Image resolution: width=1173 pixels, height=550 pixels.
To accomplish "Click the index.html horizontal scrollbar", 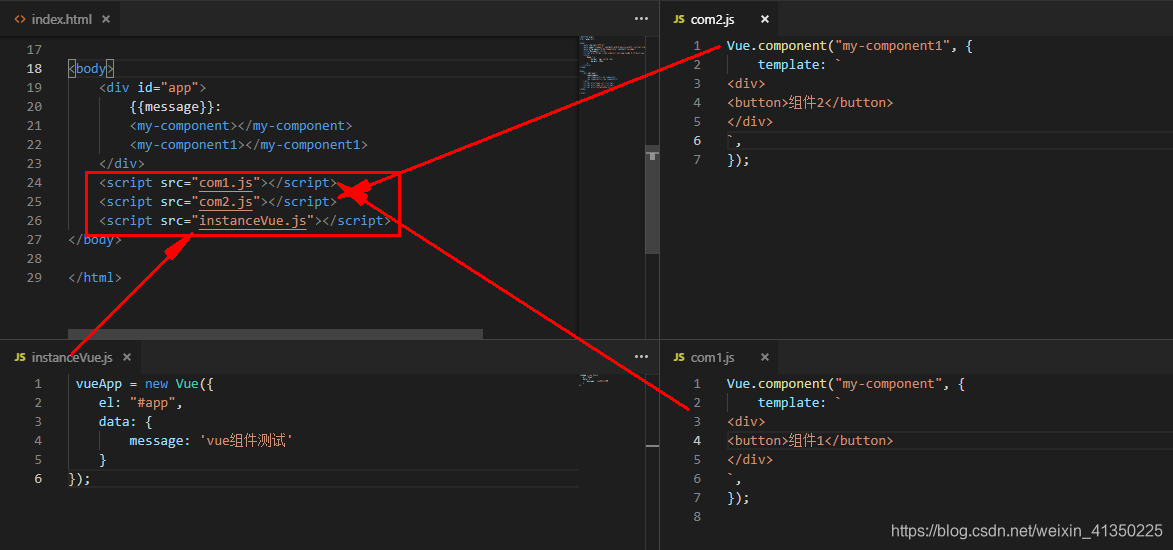I will (275, 334).
